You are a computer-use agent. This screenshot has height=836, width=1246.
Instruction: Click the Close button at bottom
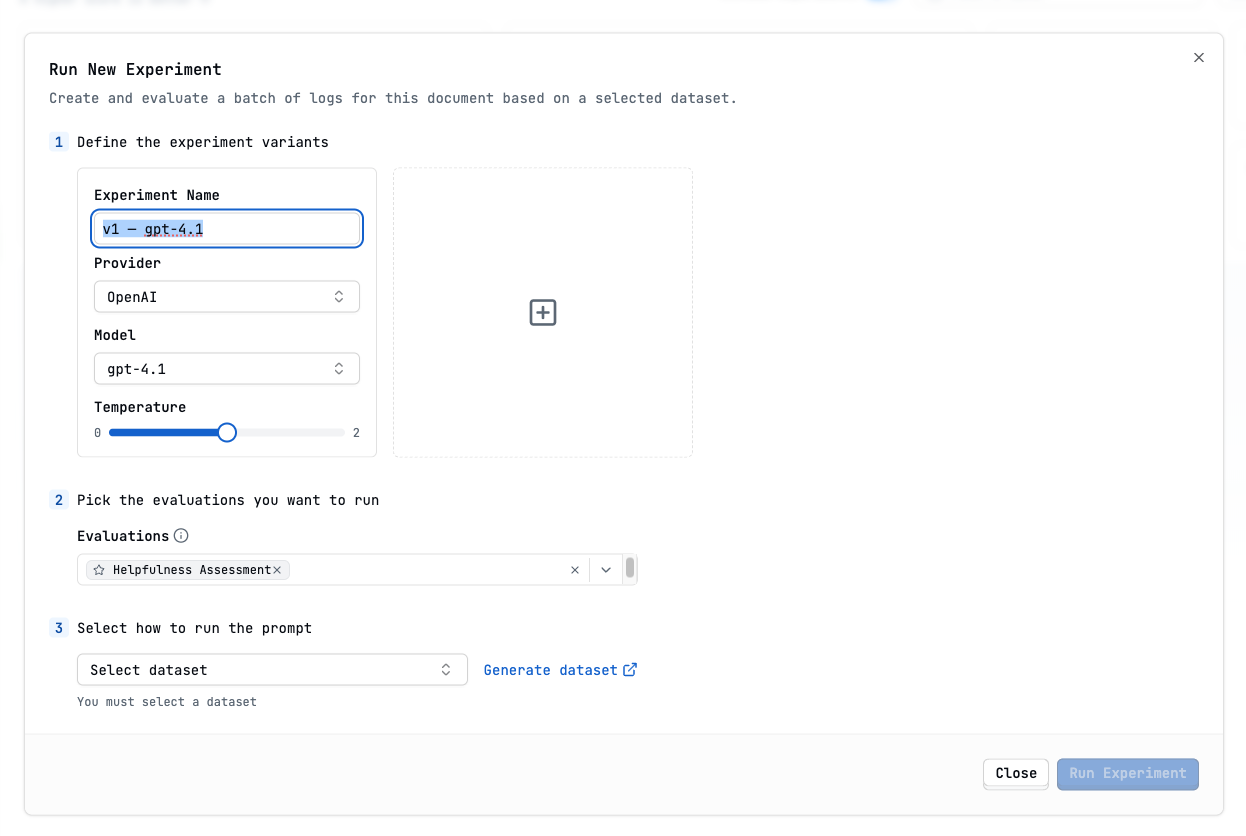(x=1015, y=773)
